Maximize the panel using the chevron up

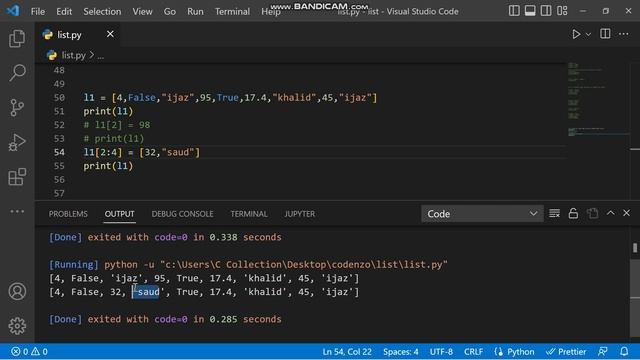[611, 213]
